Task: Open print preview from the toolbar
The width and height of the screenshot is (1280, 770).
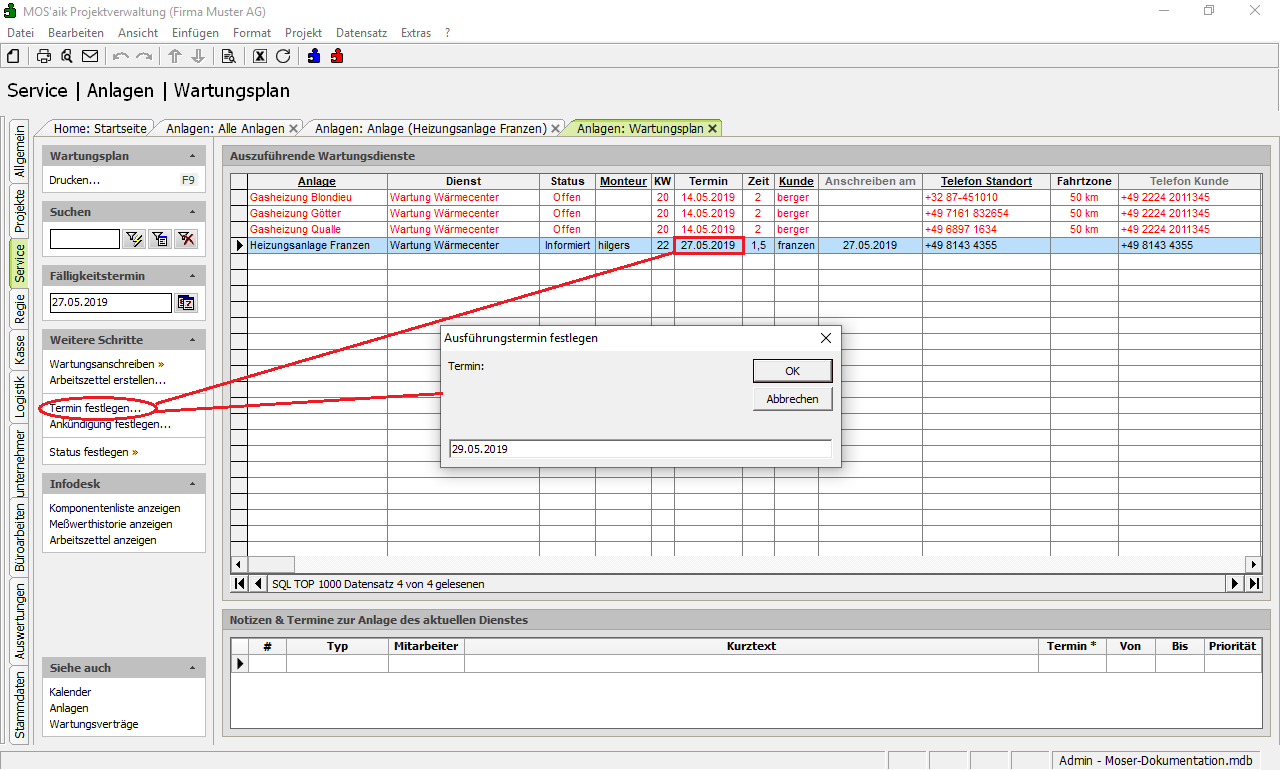Action: pos(67,56)
